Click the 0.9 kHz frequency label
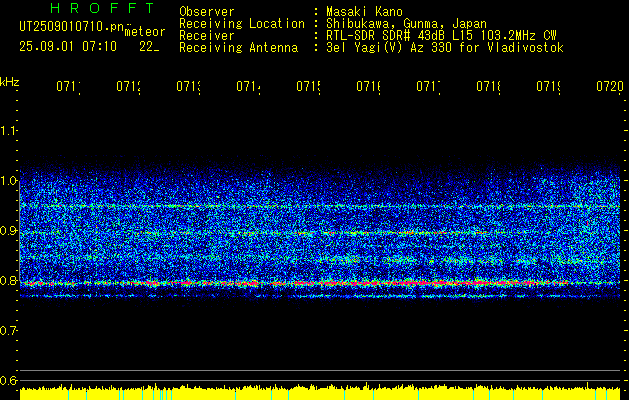Screen dimensions: 629x400 8,230
